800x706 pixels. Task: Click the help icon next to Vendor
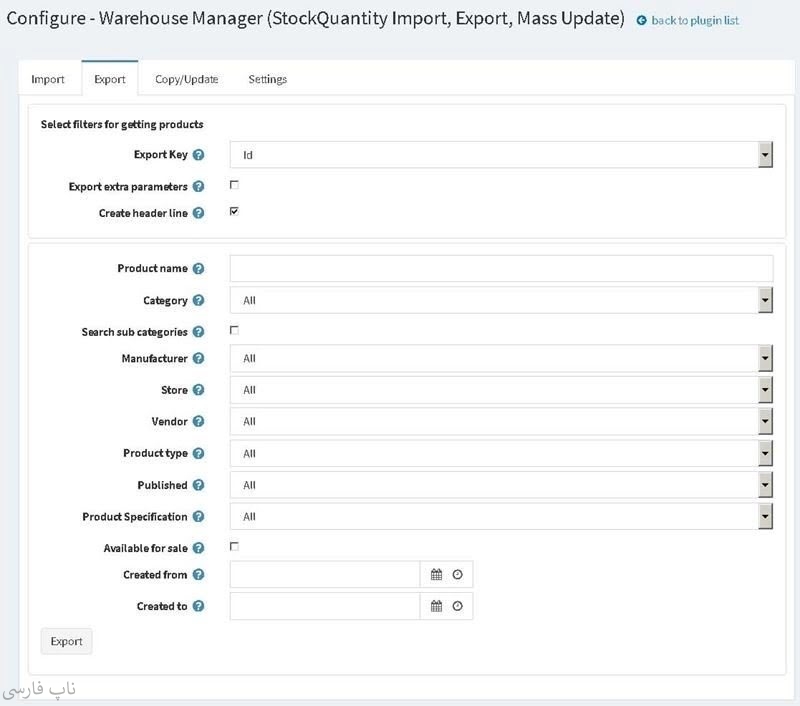198,422
